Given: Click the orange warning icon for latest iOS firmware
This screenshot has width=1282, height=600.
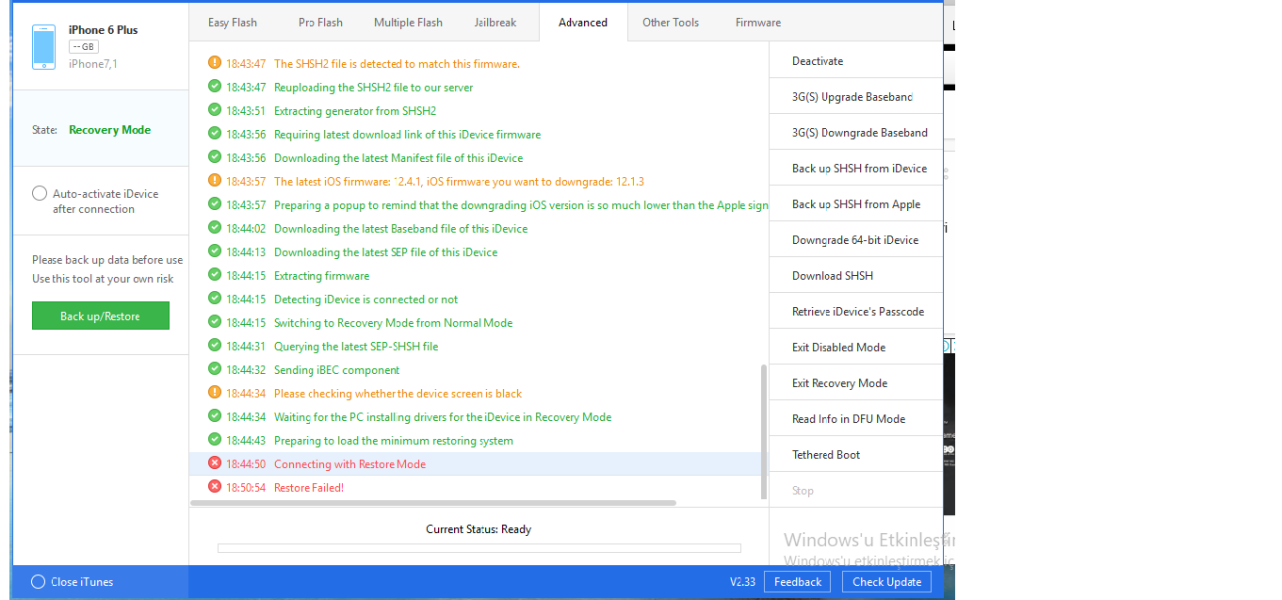Looking at the screenshot, I should click(214, 181).
